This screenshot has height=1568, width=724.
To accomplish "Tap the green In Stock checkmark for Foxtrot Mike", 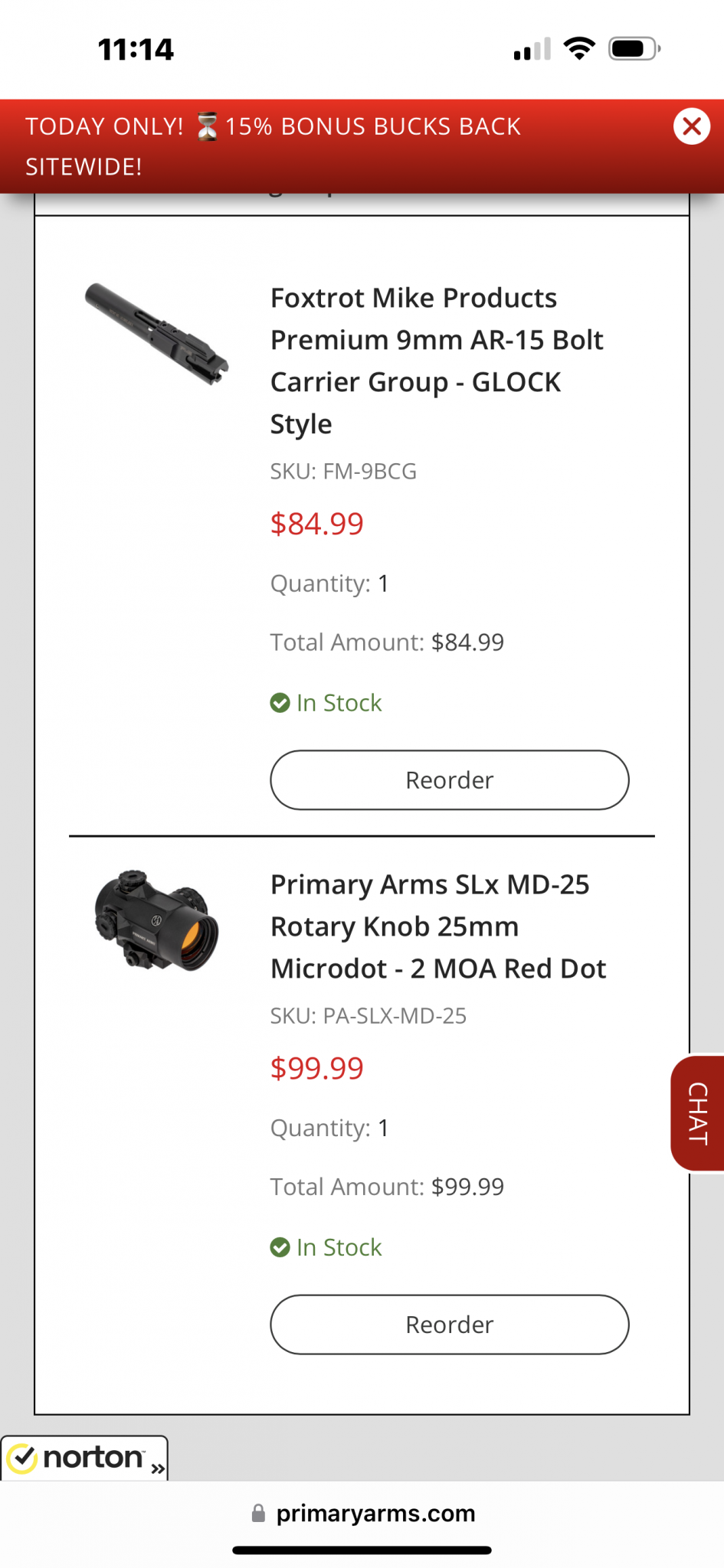I will [280, 703].
